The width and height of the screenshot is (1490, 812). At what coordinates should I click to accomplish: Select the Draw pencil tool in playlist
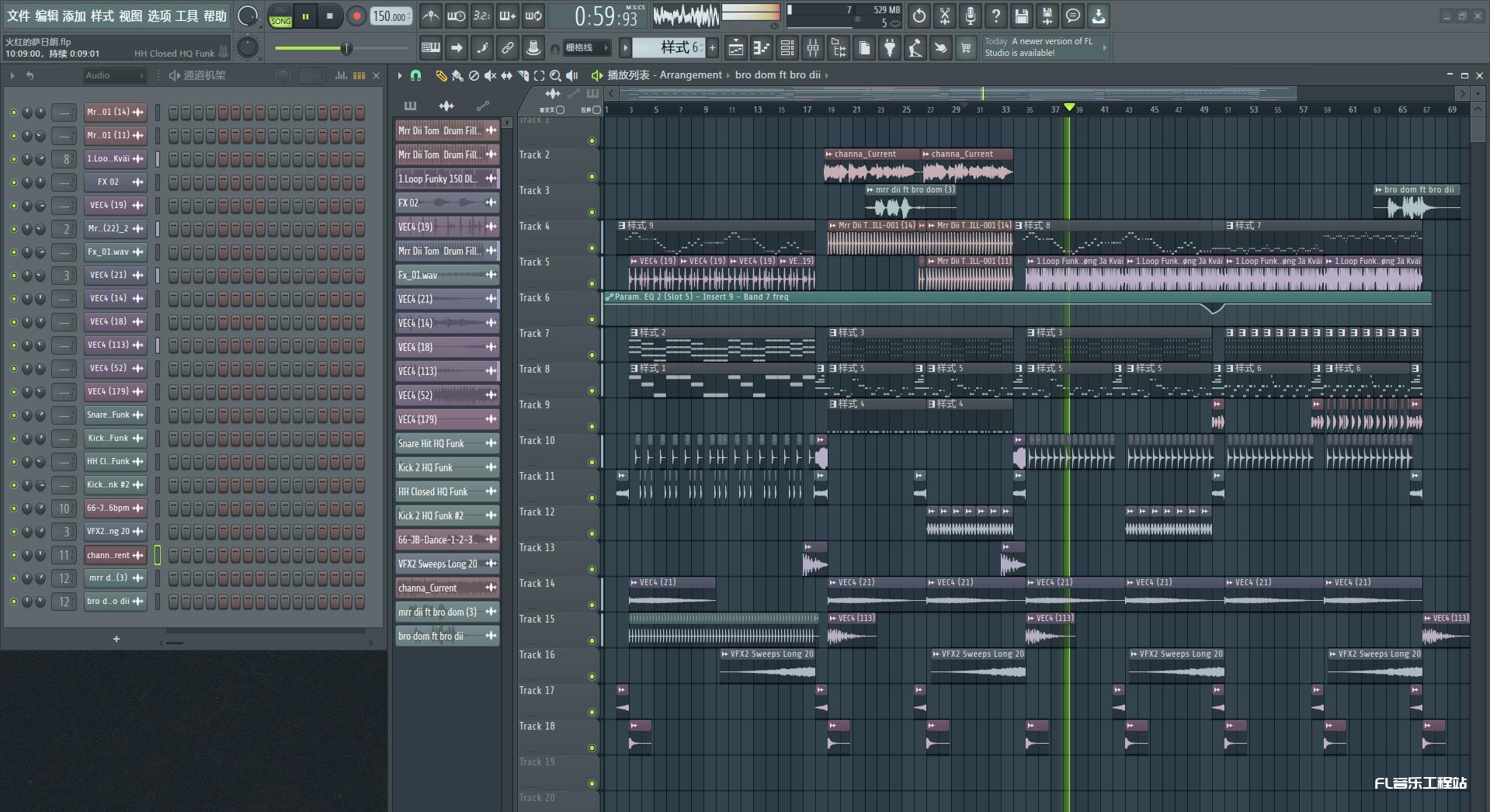[441, 75]
